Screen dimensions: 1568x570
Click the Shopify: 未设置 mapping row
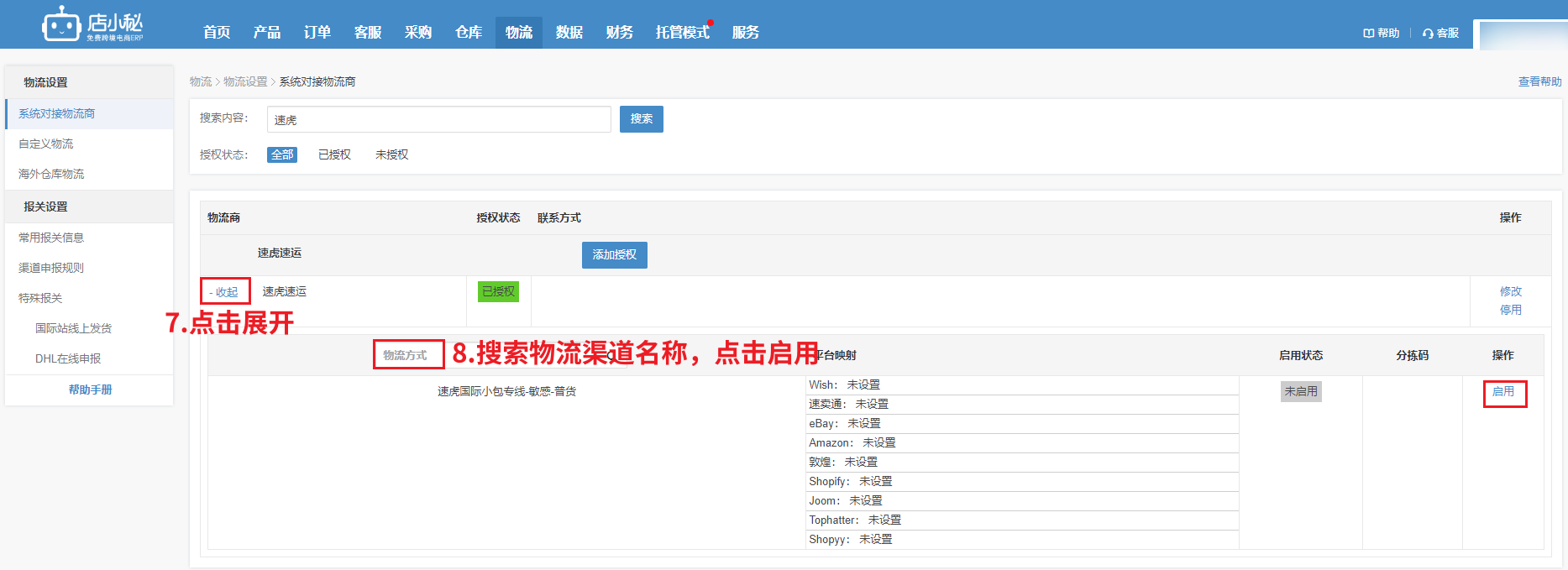pyautogui.click(x=1022, y=481)
